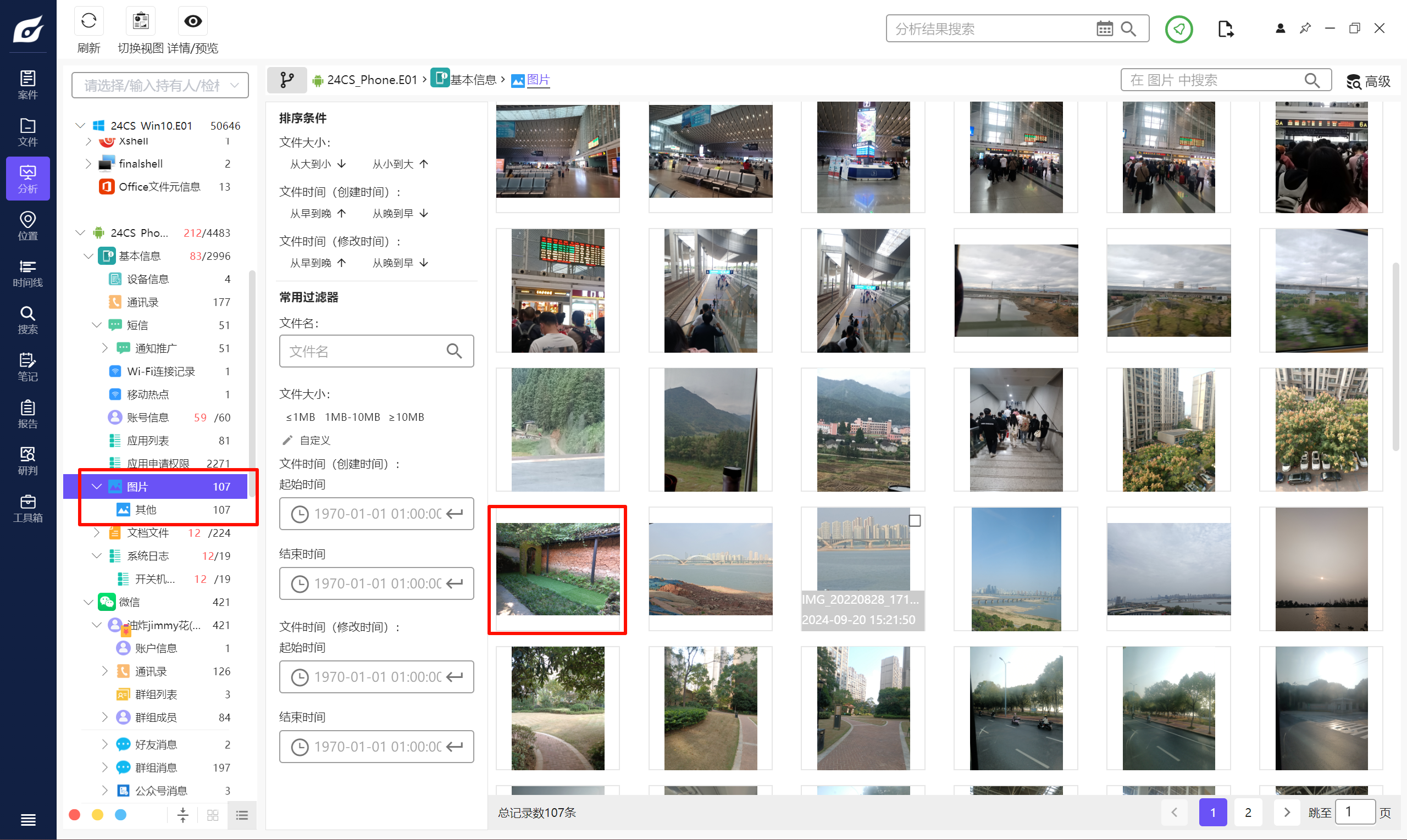Expand the 群组成员 tree node

click(x=105, y=717)
